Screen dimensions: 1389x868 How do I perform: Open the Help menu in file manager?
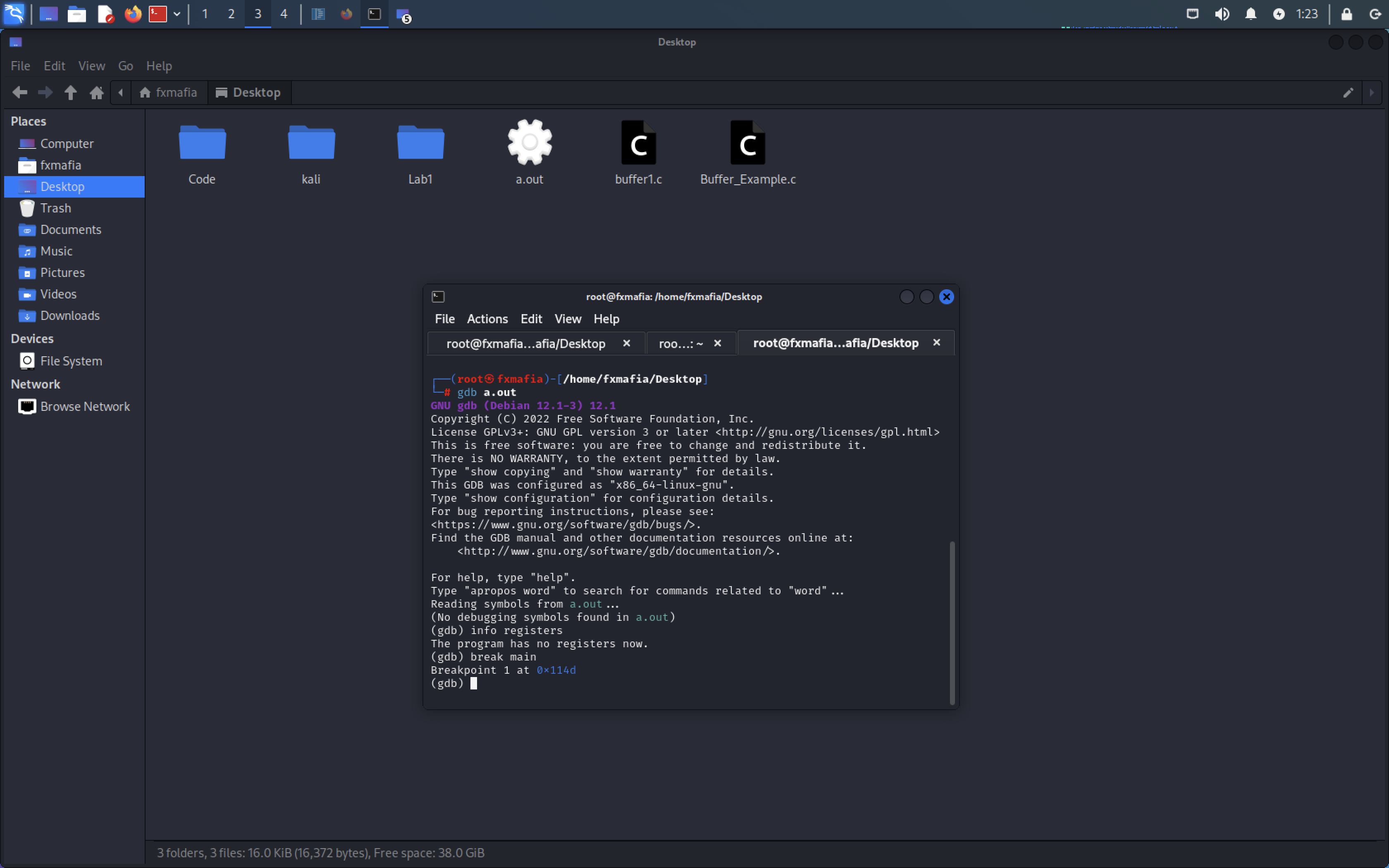click(159, 66)
